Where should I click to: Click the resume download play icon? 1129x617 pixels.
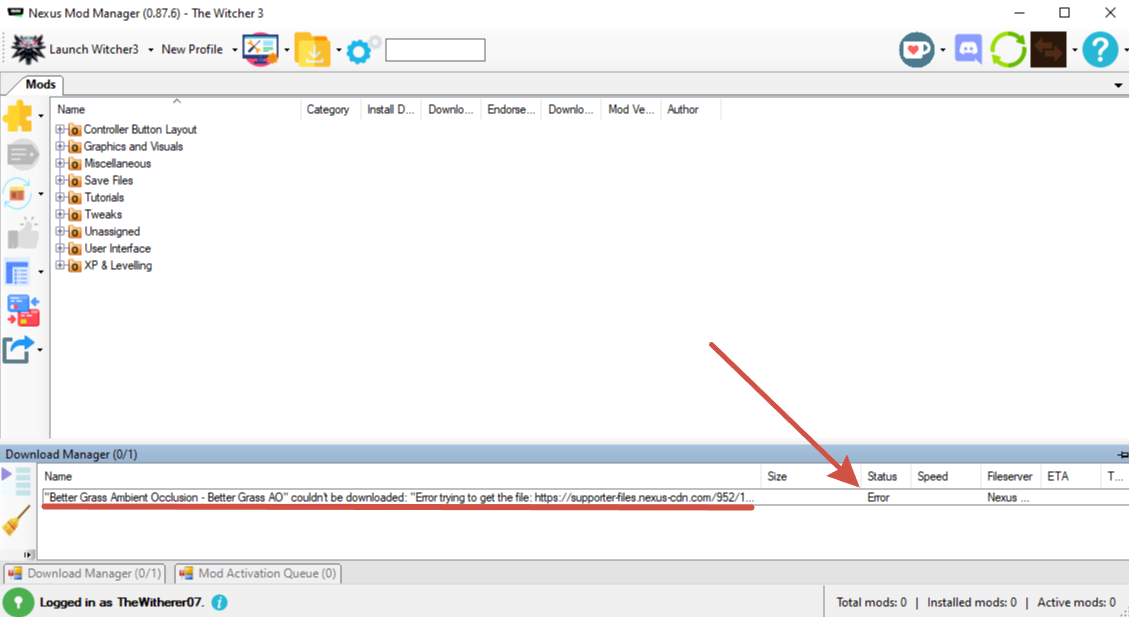pyautogui.click(x=17, y=481)
